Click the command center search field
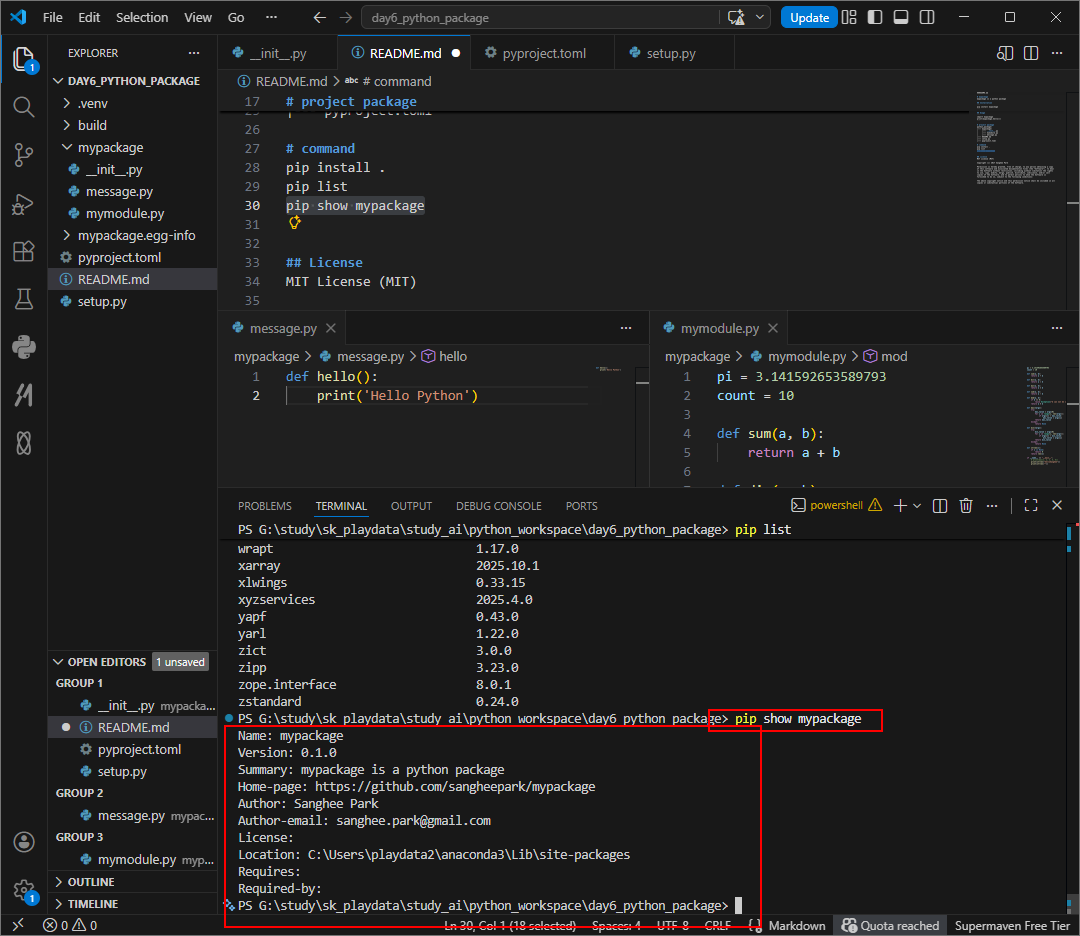Image resolution: width=1080 pixels, height=936 pixels. click(x=539, y=18)
